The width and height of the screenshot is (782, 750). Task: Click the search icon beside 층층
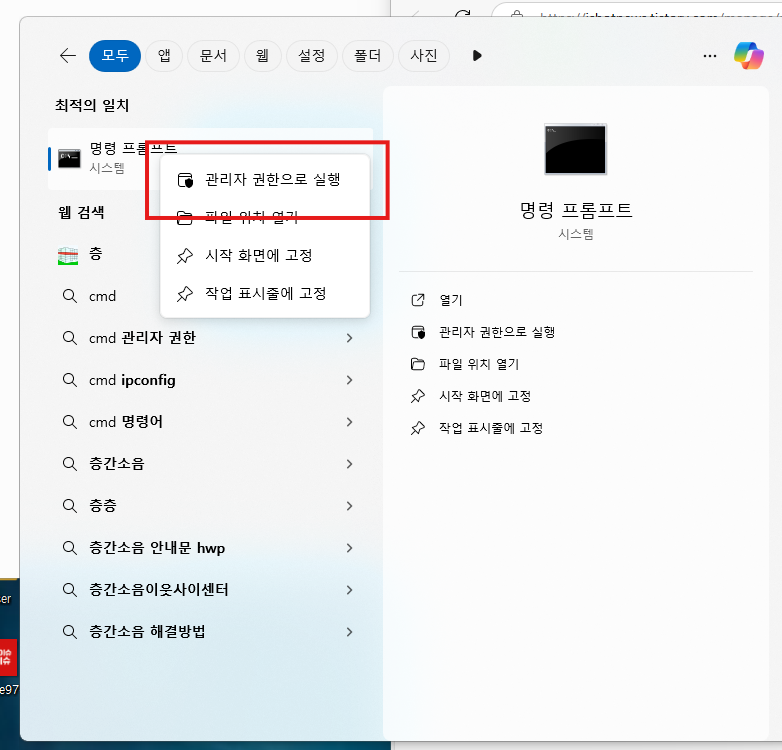coord(69,506)
